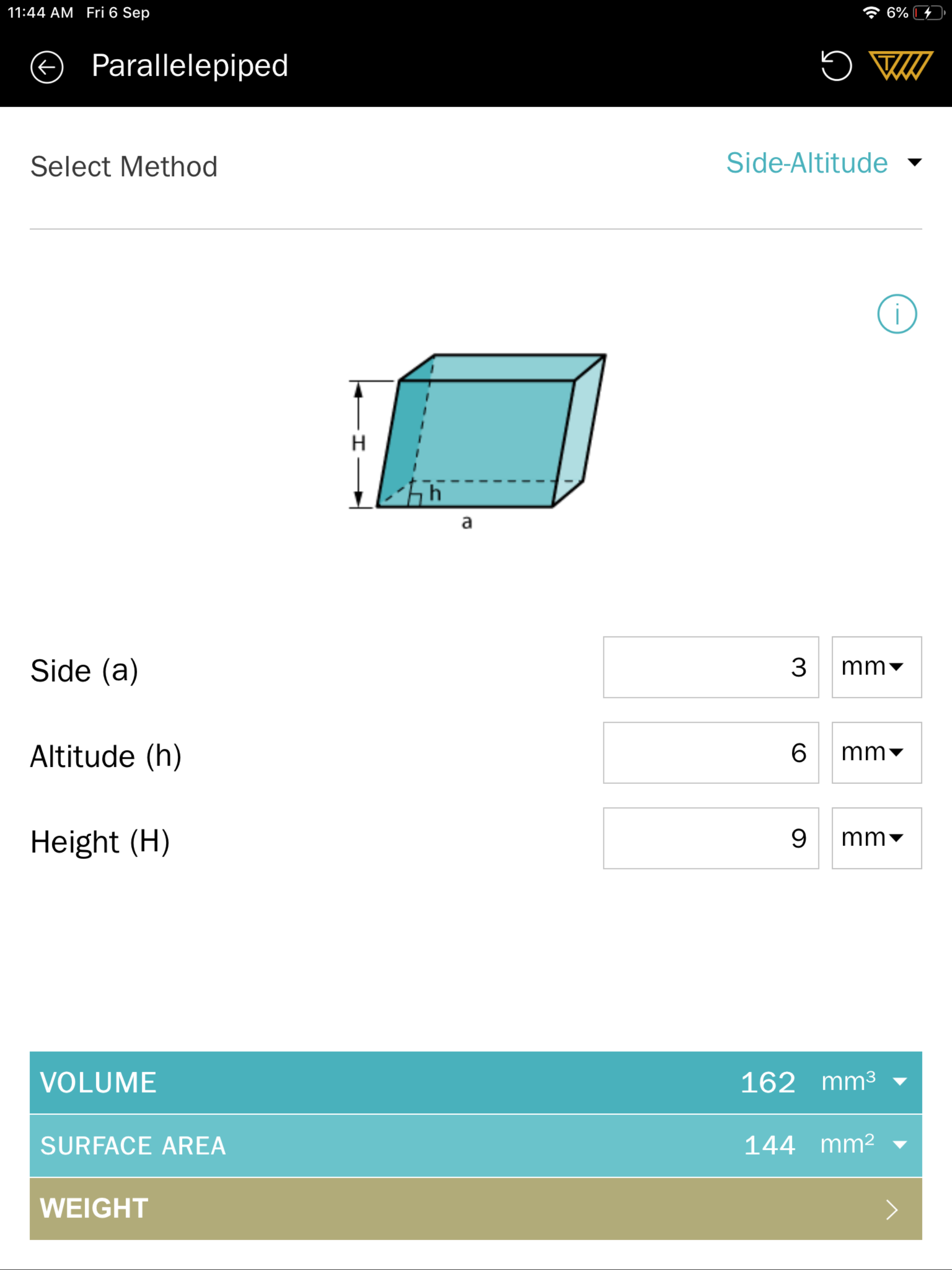Open the mm unit menu for Height (H)

876,838
